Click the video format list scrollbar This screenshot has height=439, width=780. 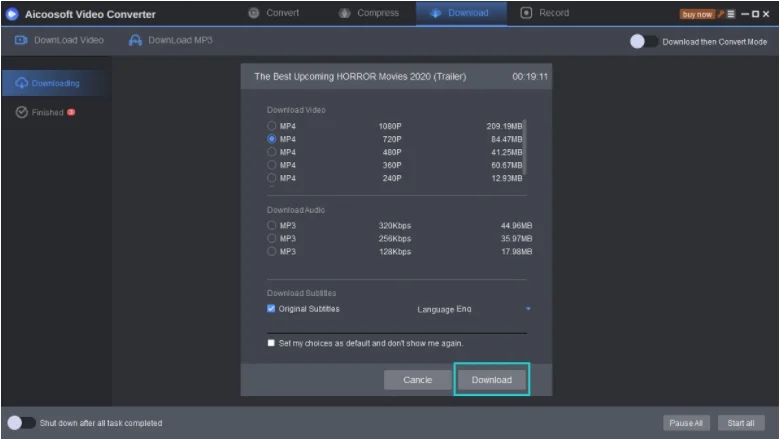525,140
